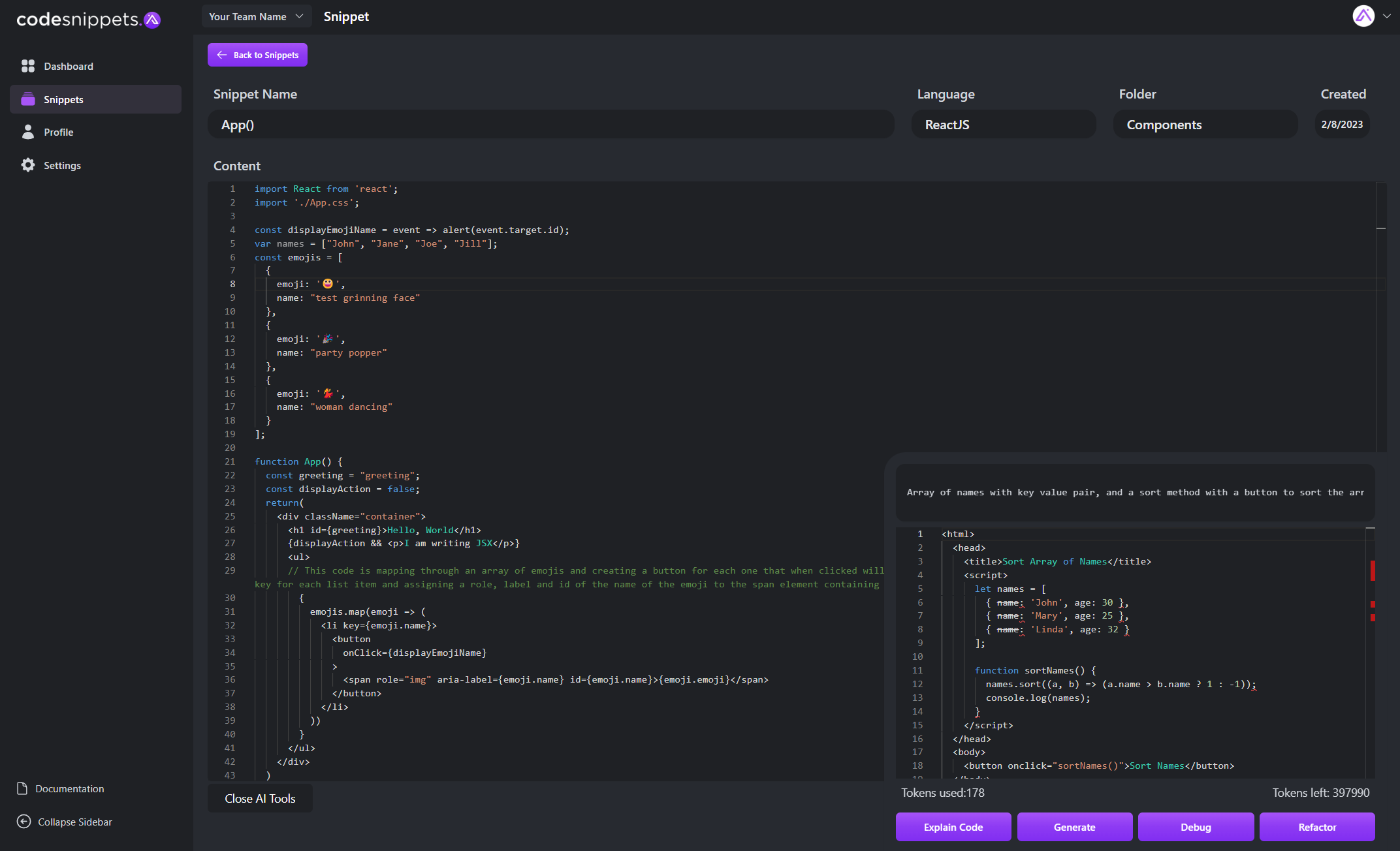The width and height of the screenshot is (1400, 851).
Task: Open Settings from the sidebar
Action: (95, 165)
